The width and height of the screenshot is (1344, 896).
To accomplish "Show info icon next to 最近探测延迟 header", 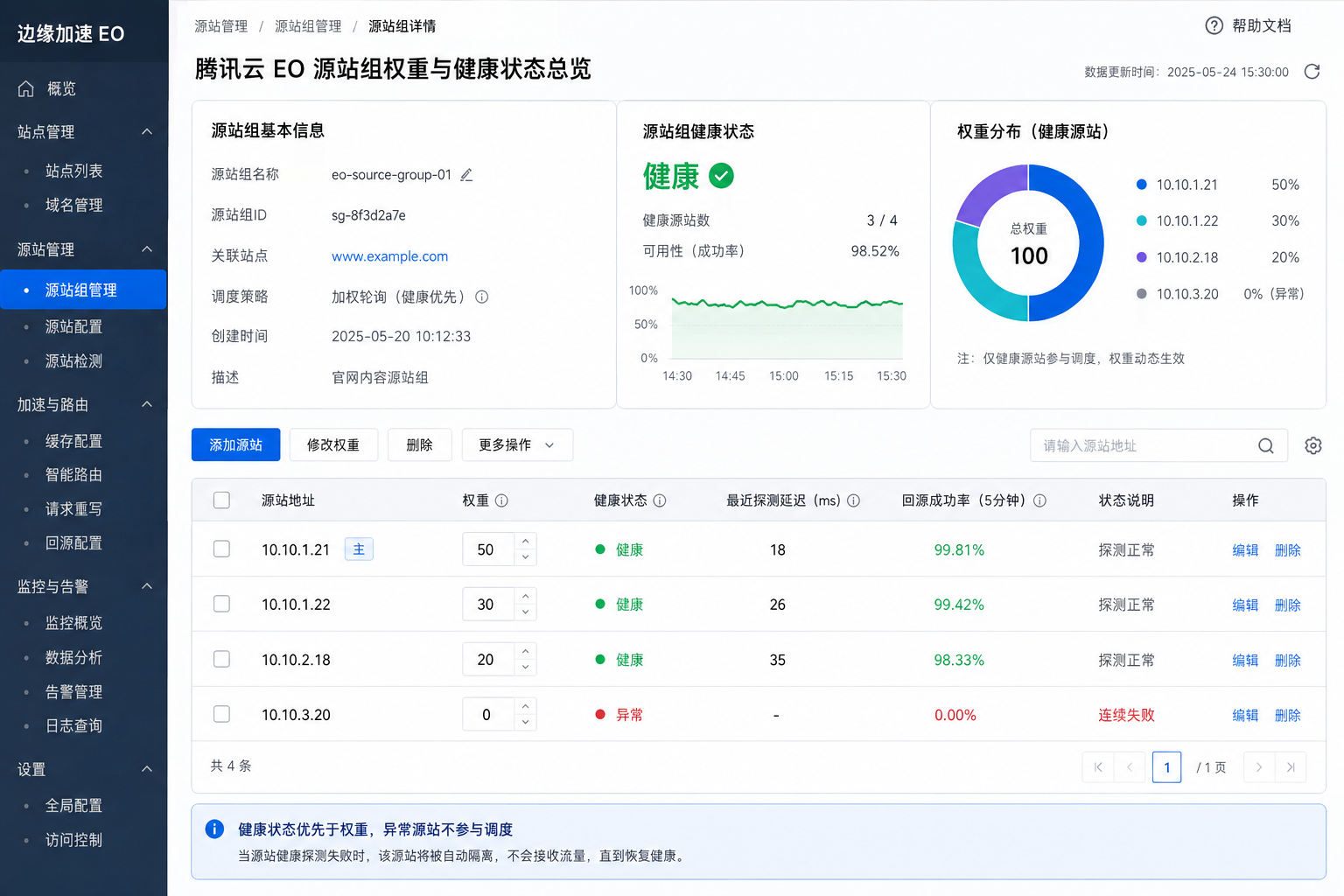I will (x=853, y=500).
